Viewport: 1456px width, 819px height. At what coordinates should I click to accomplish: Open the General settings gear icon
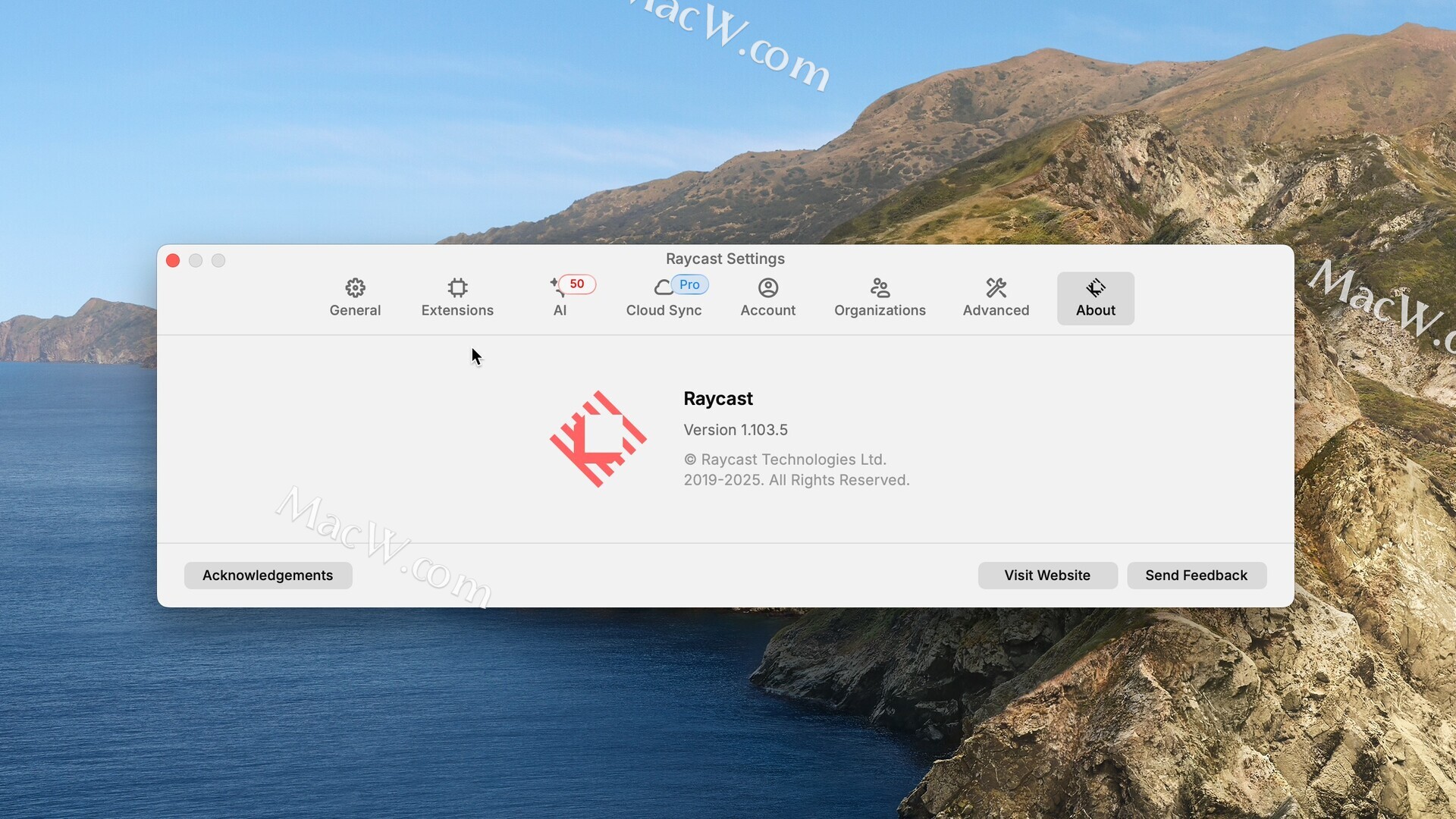(x=355, y=287)
